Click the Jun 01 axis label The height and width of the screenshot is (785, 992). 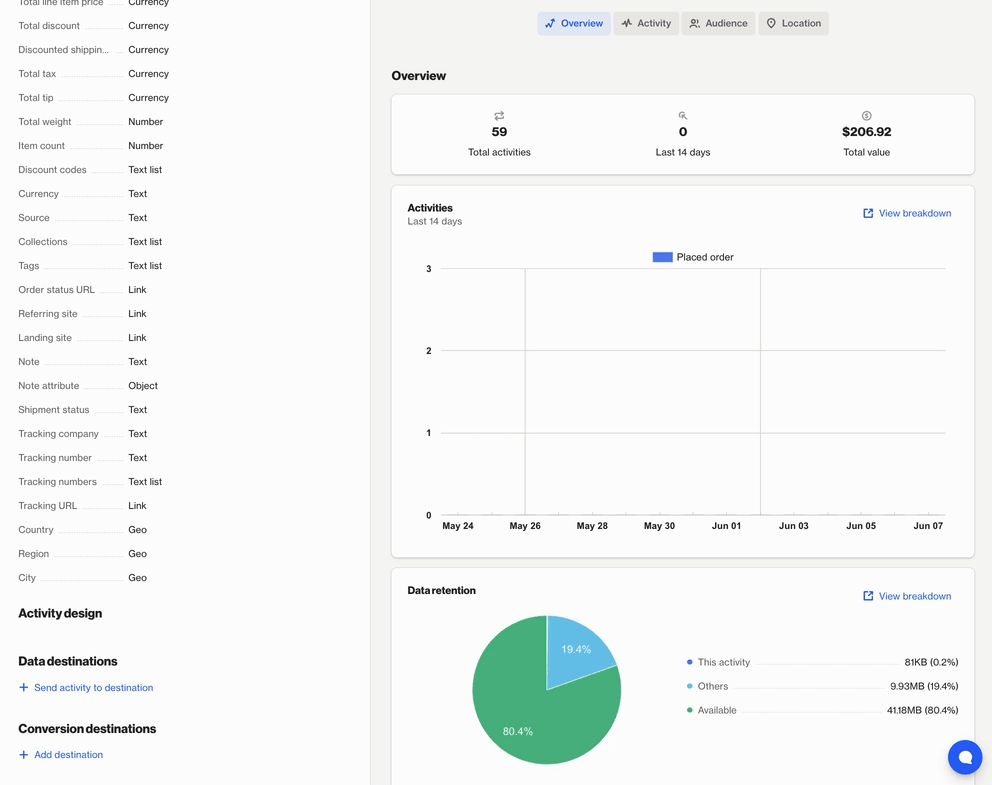point(726,526)
